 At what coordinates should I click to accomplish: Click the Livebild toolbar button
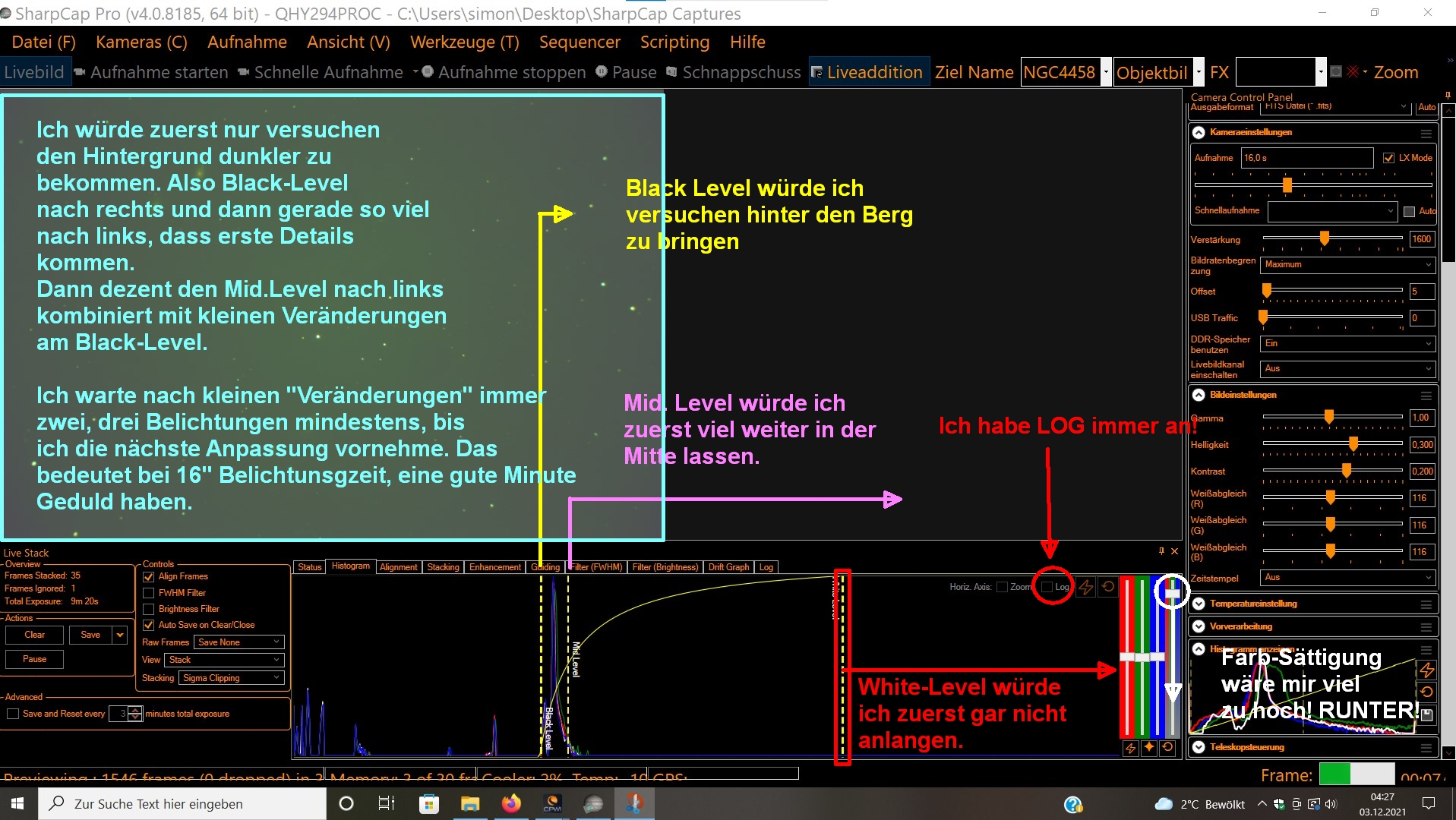(x=34, y=72)
